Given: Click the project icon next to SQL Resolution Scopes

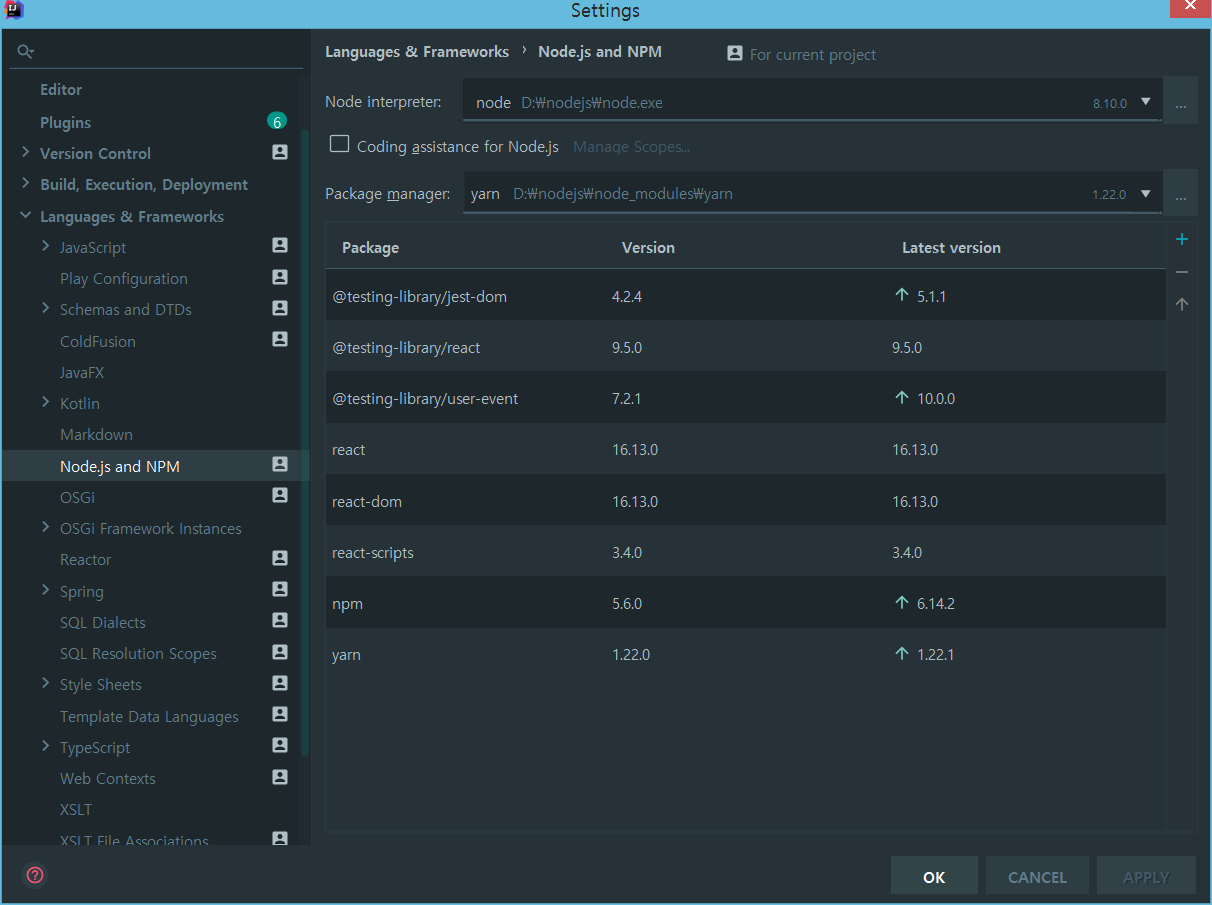Looking at the screenshot, I should point(280,652).
